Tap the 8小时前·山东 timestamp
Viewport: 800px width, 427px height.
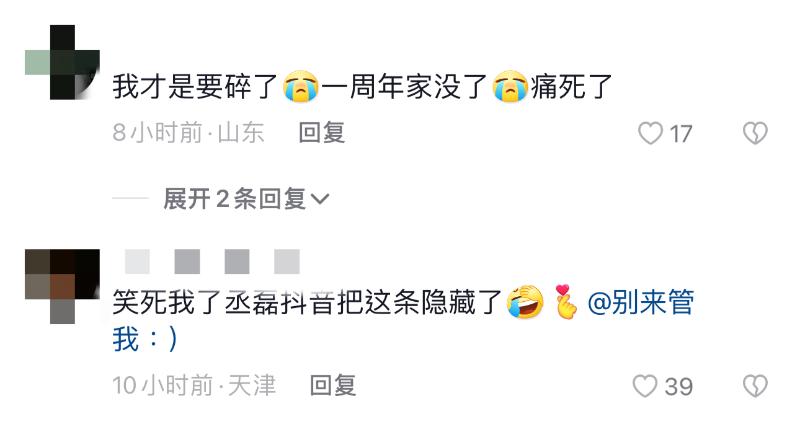tap(188, 133)
